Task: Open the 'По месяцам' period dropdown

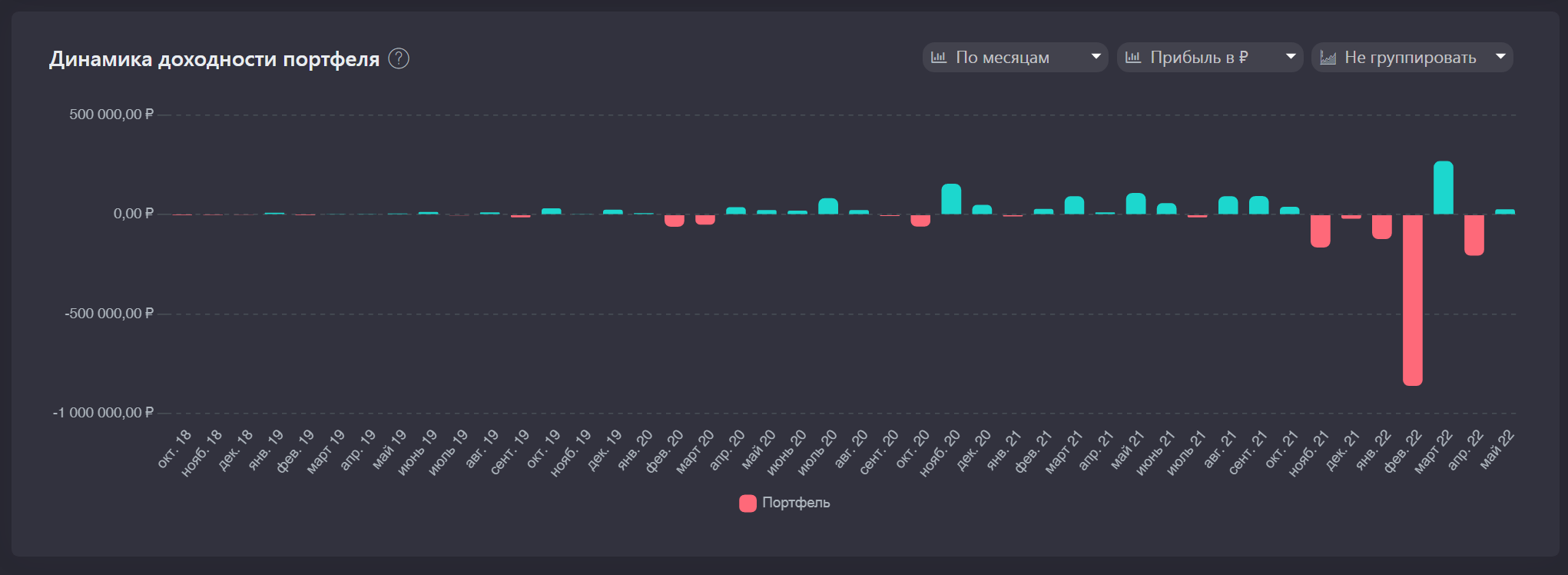Action: 1015,57
